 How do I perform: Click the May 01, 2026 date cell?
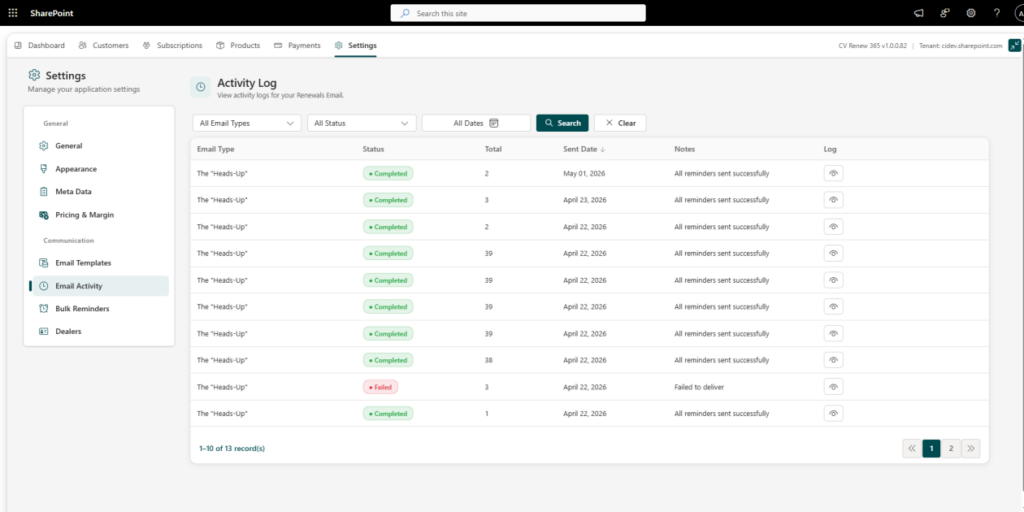(x=583, y=174)
